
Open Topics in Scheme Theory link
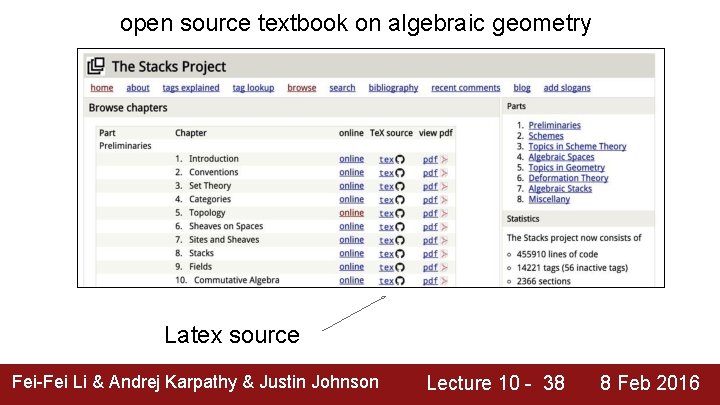[577, 146]
